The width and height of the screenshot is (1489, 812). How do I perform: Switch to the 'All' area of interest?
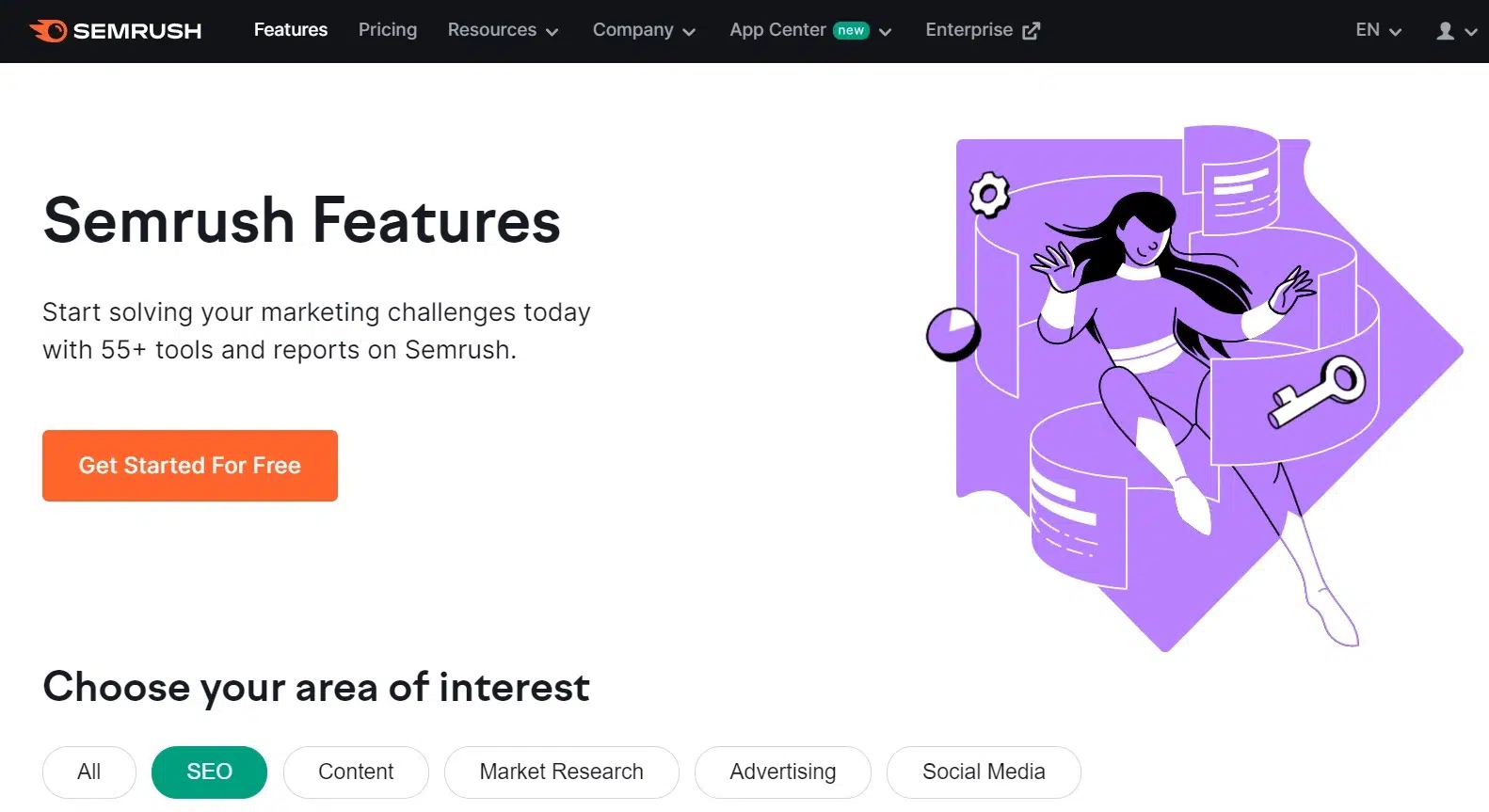pos(88,772)
